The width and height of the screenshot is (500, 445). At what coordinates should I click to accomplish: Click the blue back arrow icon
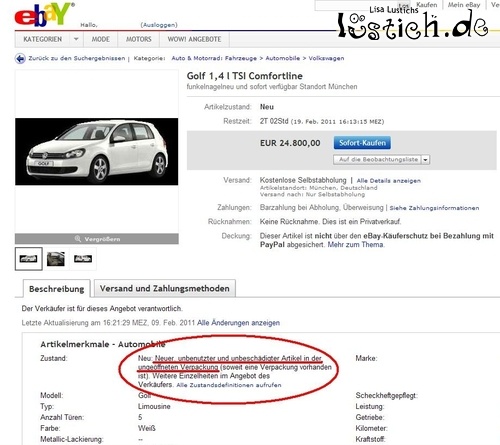pos(20,59)
